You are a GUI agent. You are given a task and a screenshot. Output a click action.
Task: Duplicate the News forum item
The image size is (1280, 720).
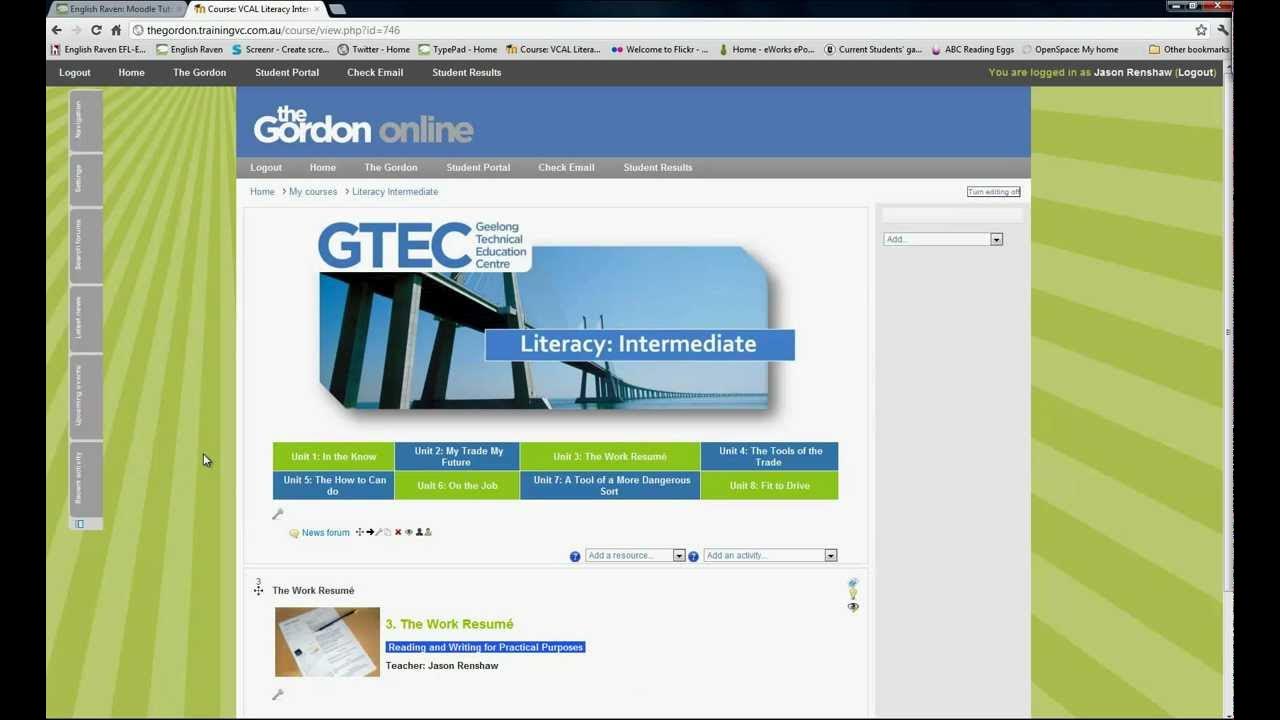387,532
